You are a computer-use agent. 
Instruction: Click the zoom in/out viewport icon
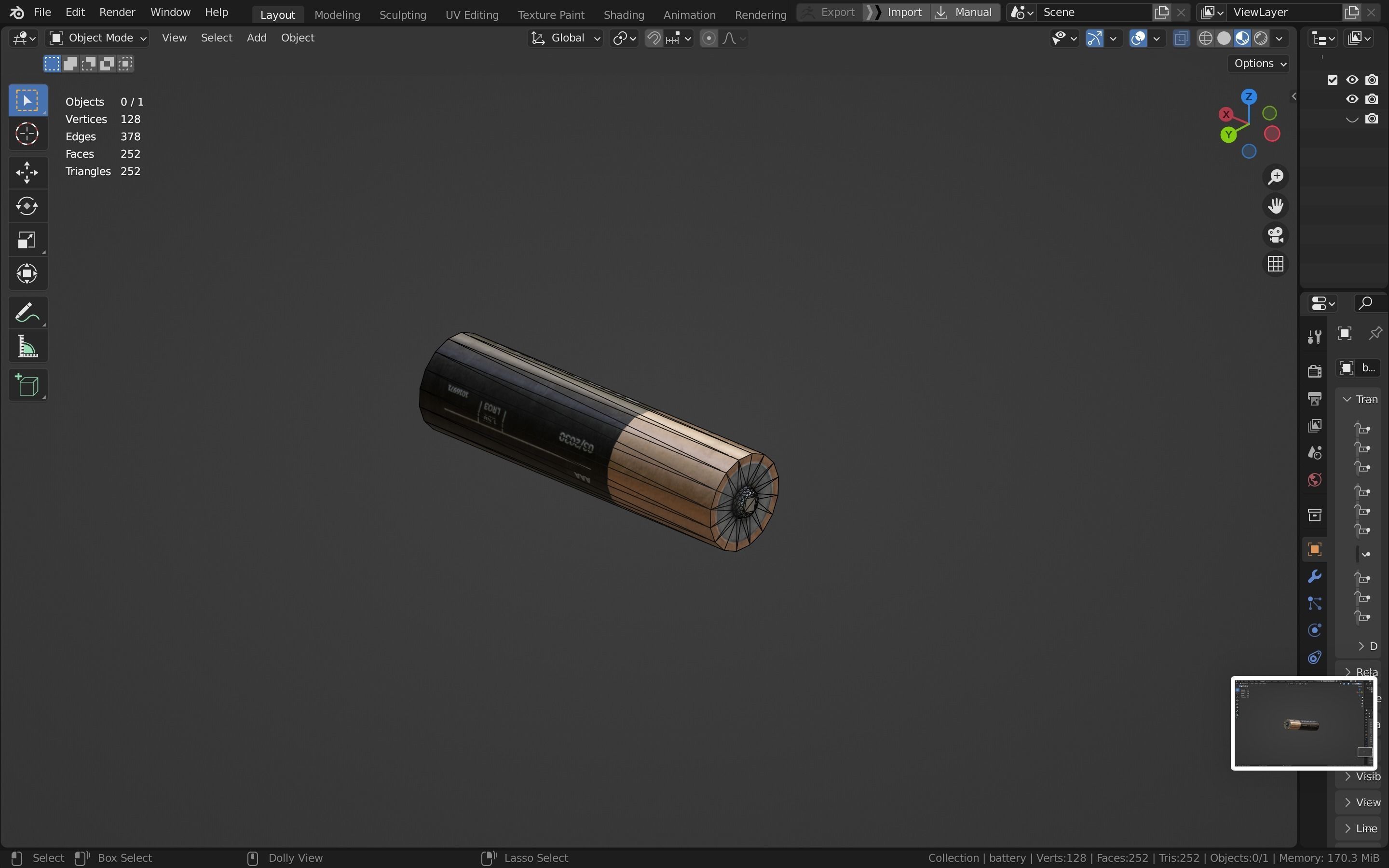(x=1275, y=177)
